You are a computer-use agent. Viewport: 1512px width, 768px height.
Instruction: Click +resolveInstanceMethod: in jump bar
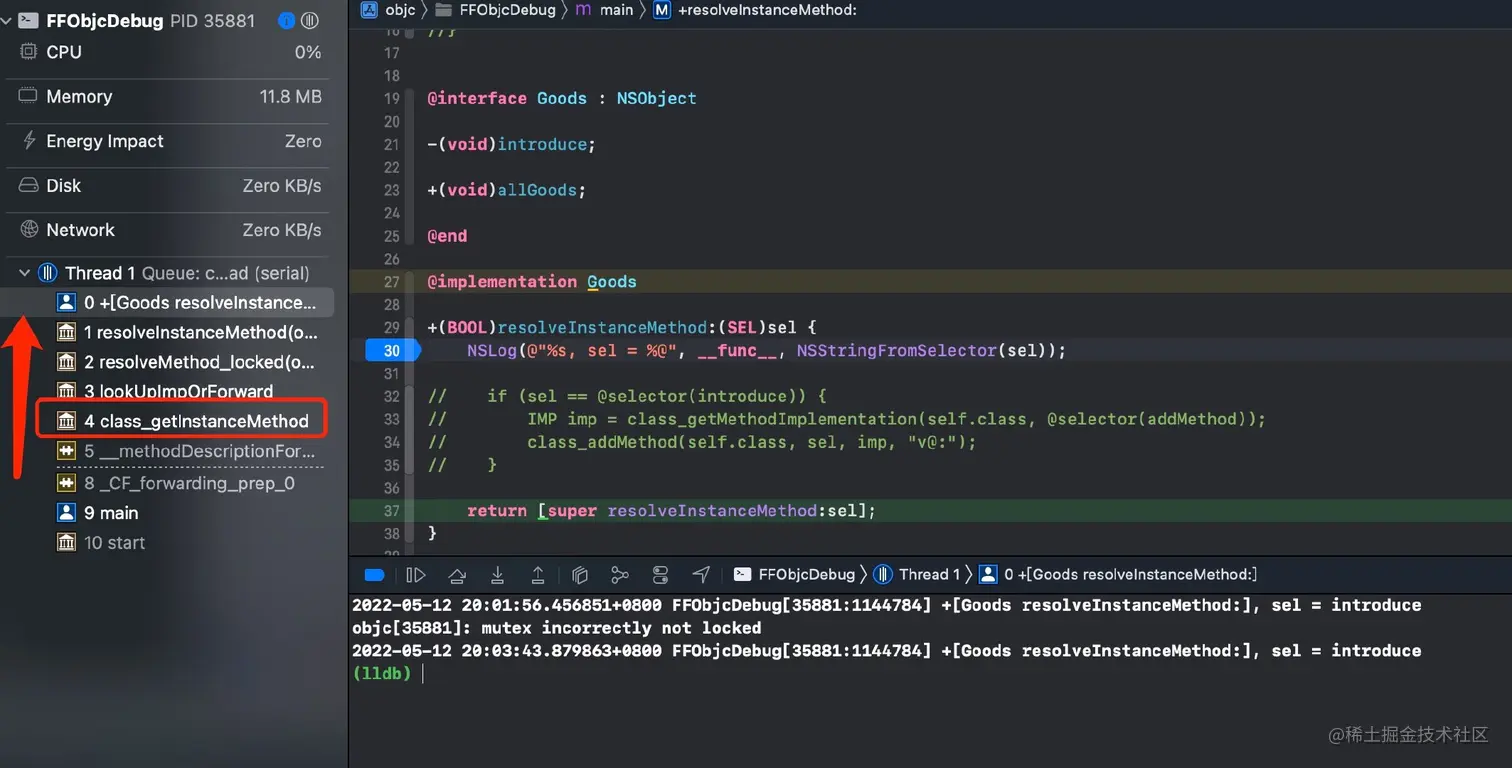(x=754, y=9)
